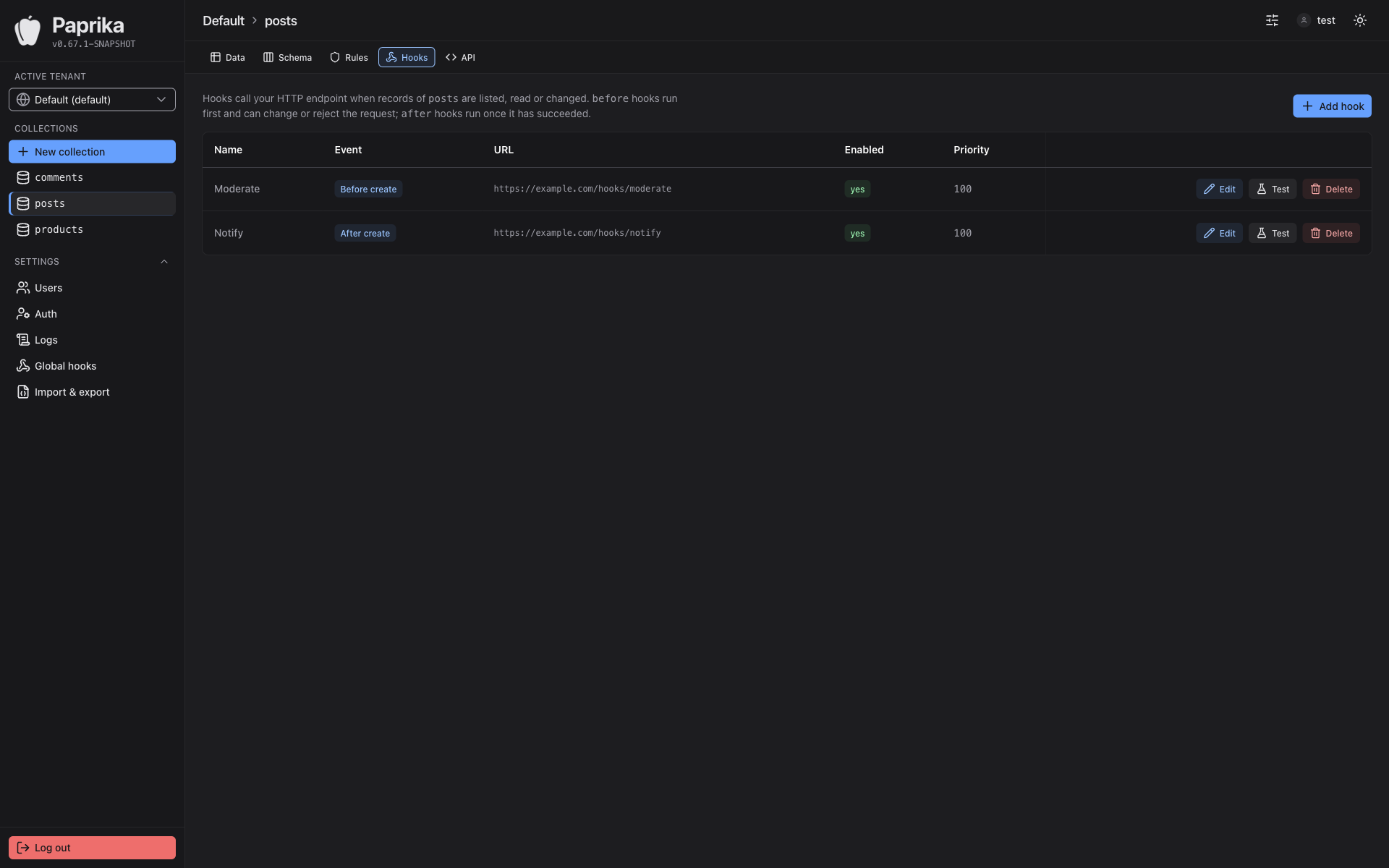
Task: Switch to the Schema tab
Action: tap(288, 57)
